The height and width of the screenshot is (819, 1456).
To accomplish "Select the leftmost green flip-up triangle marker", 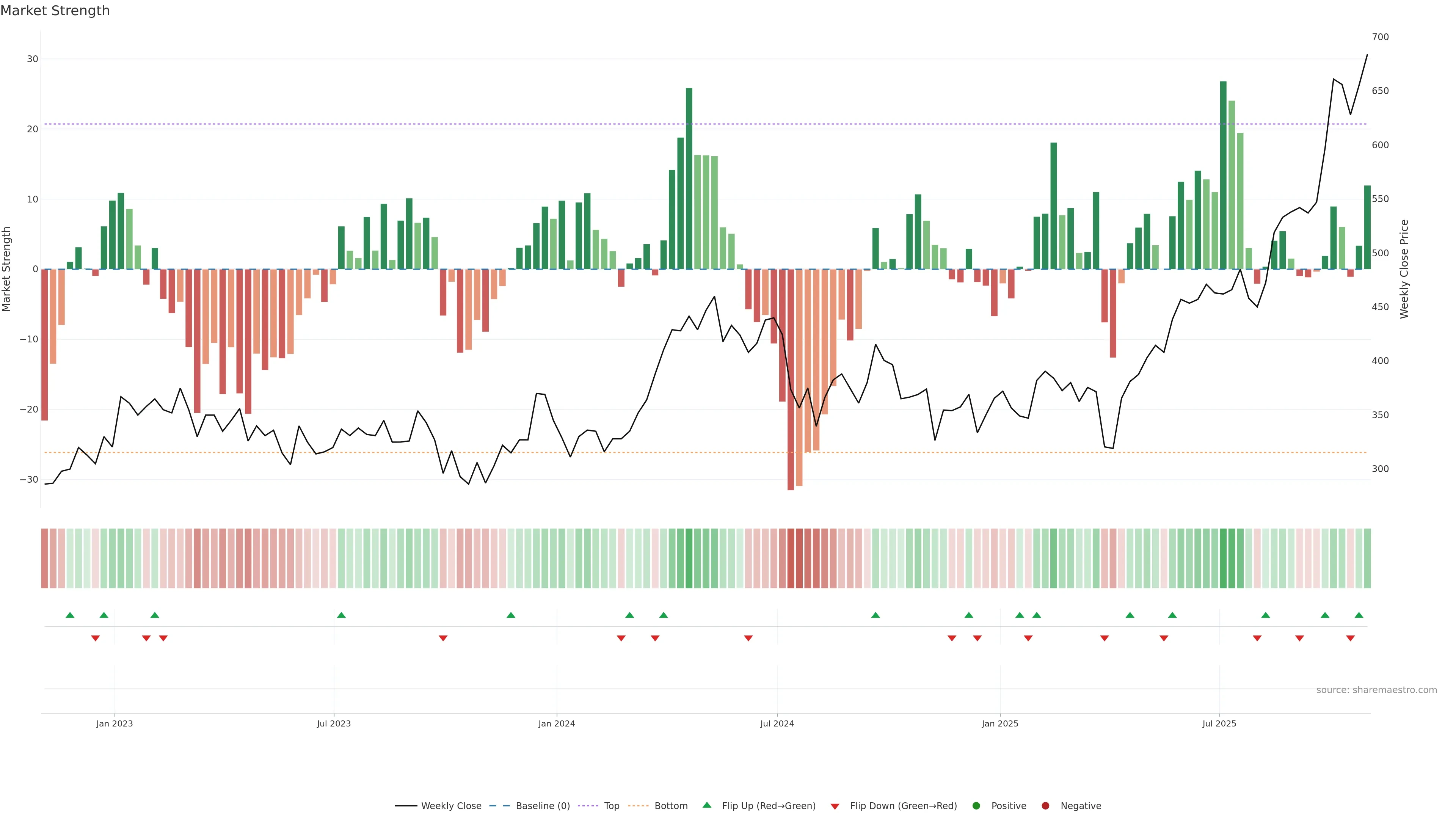I will [70, 615].
